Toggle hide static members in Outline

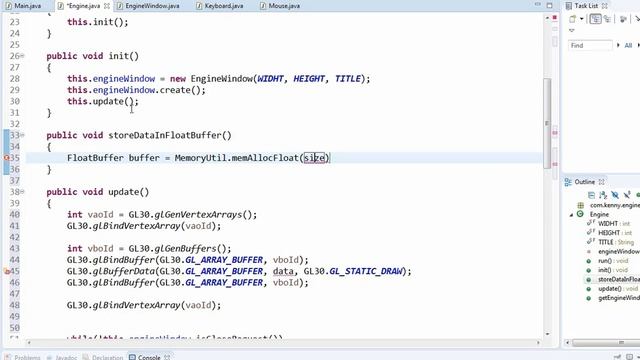tap(627, 195)
